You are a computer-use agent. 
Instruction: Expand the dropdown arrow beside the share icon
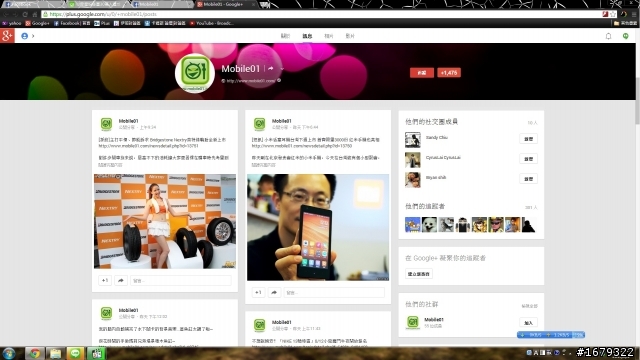(282, 69)
